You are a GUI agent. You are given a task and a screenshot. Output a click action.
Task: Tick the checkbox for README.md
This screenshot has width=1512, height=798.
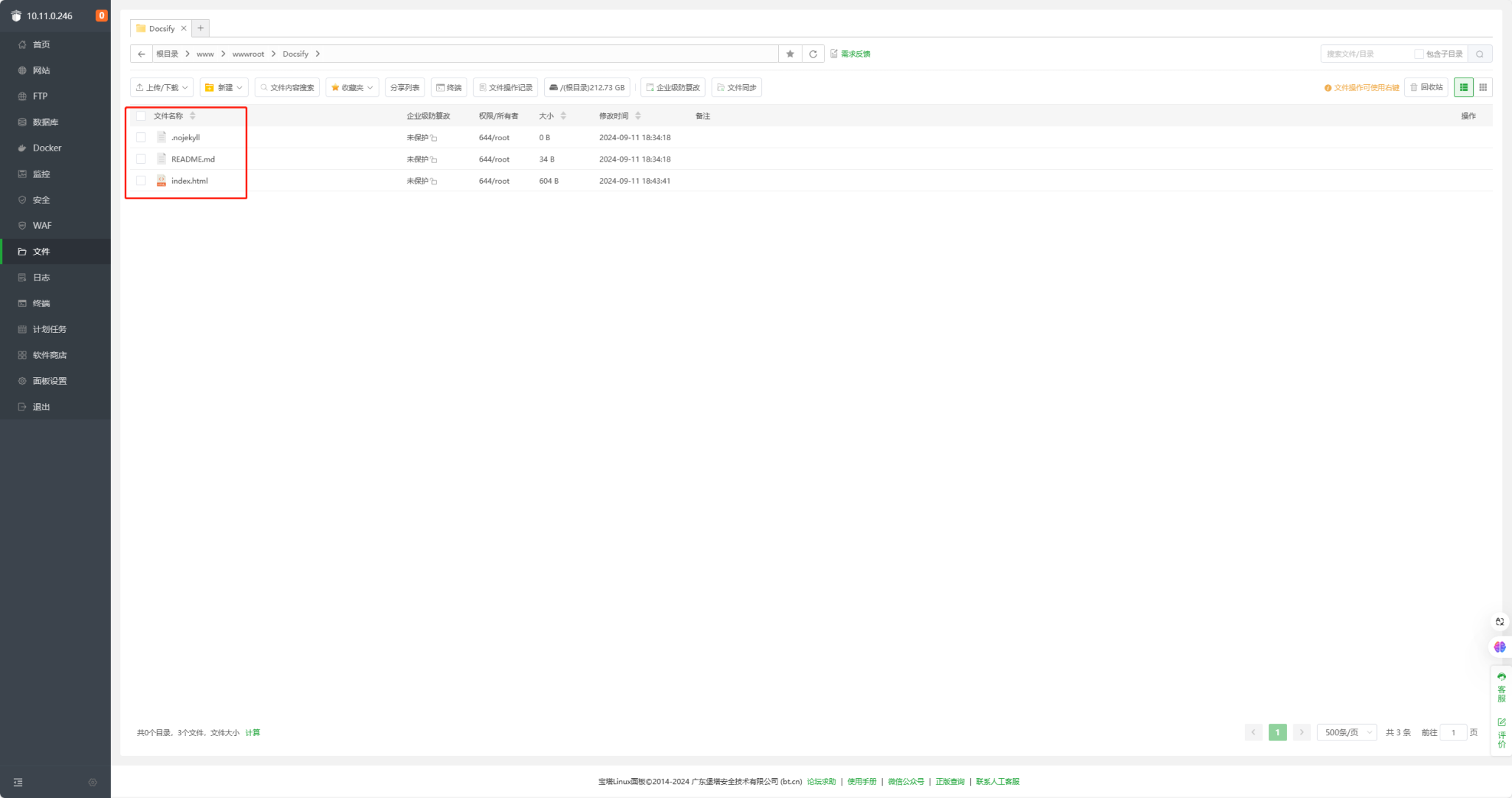click(x=141, y=159)
